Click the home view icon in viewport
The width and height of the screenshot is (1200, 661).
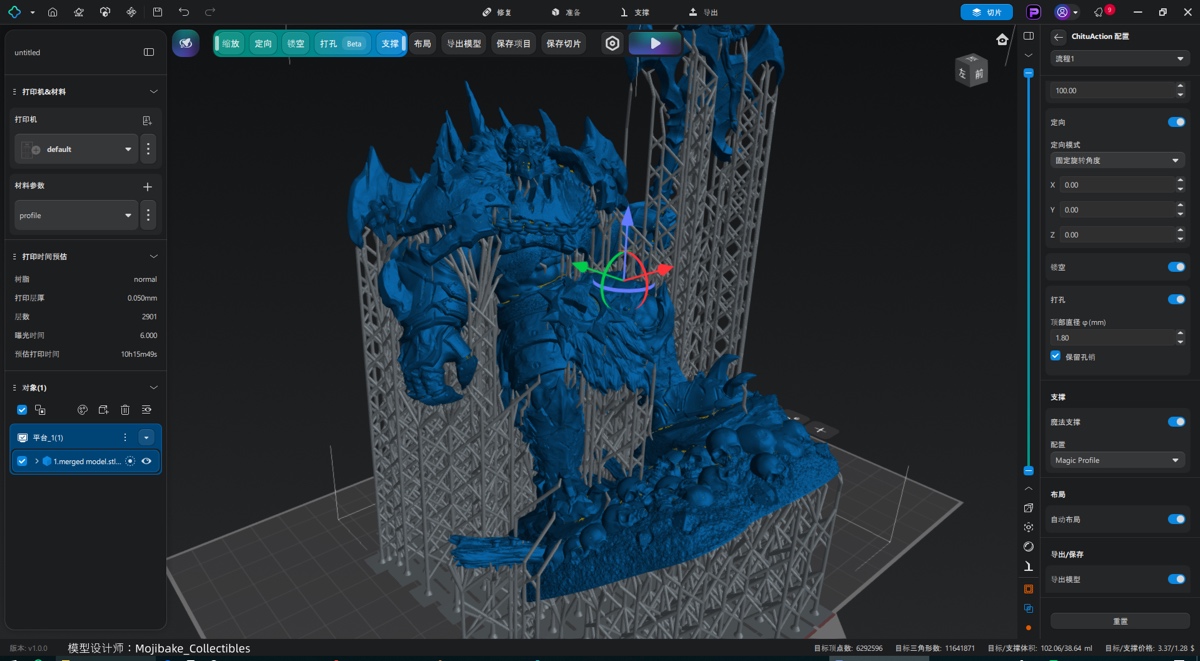(x=1002, y=40)
